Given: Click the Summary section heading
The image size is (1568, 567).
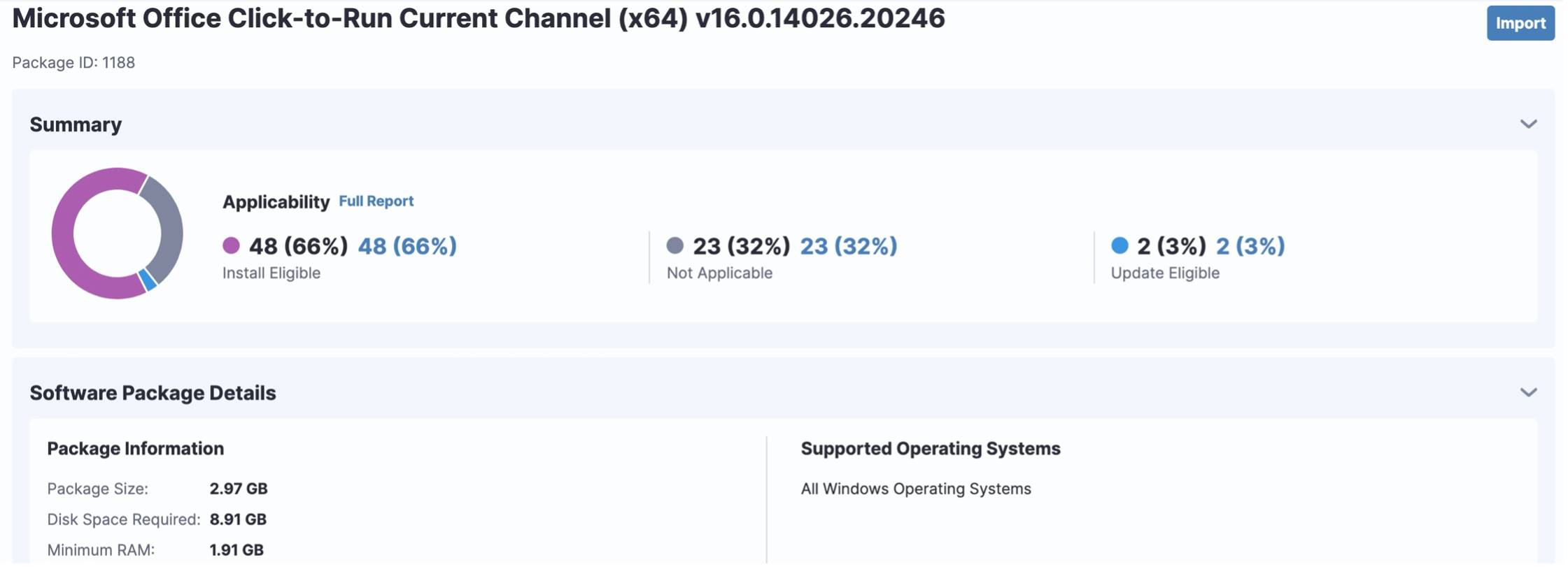Looking at the screenshot, I should pyautogui.click(x=76, y=124).
